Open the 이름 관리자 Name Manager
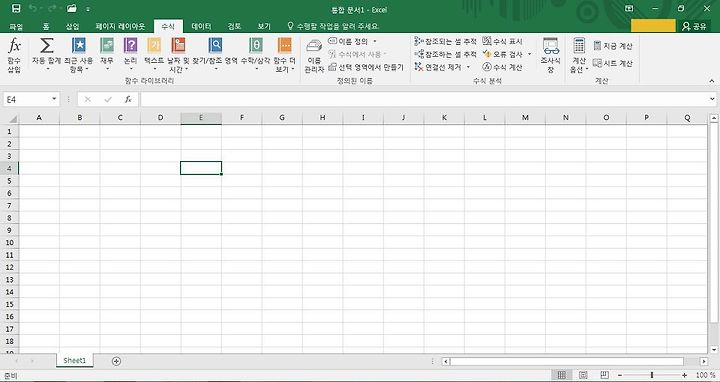The image size is (720, 382). click(x=314, y=56)
